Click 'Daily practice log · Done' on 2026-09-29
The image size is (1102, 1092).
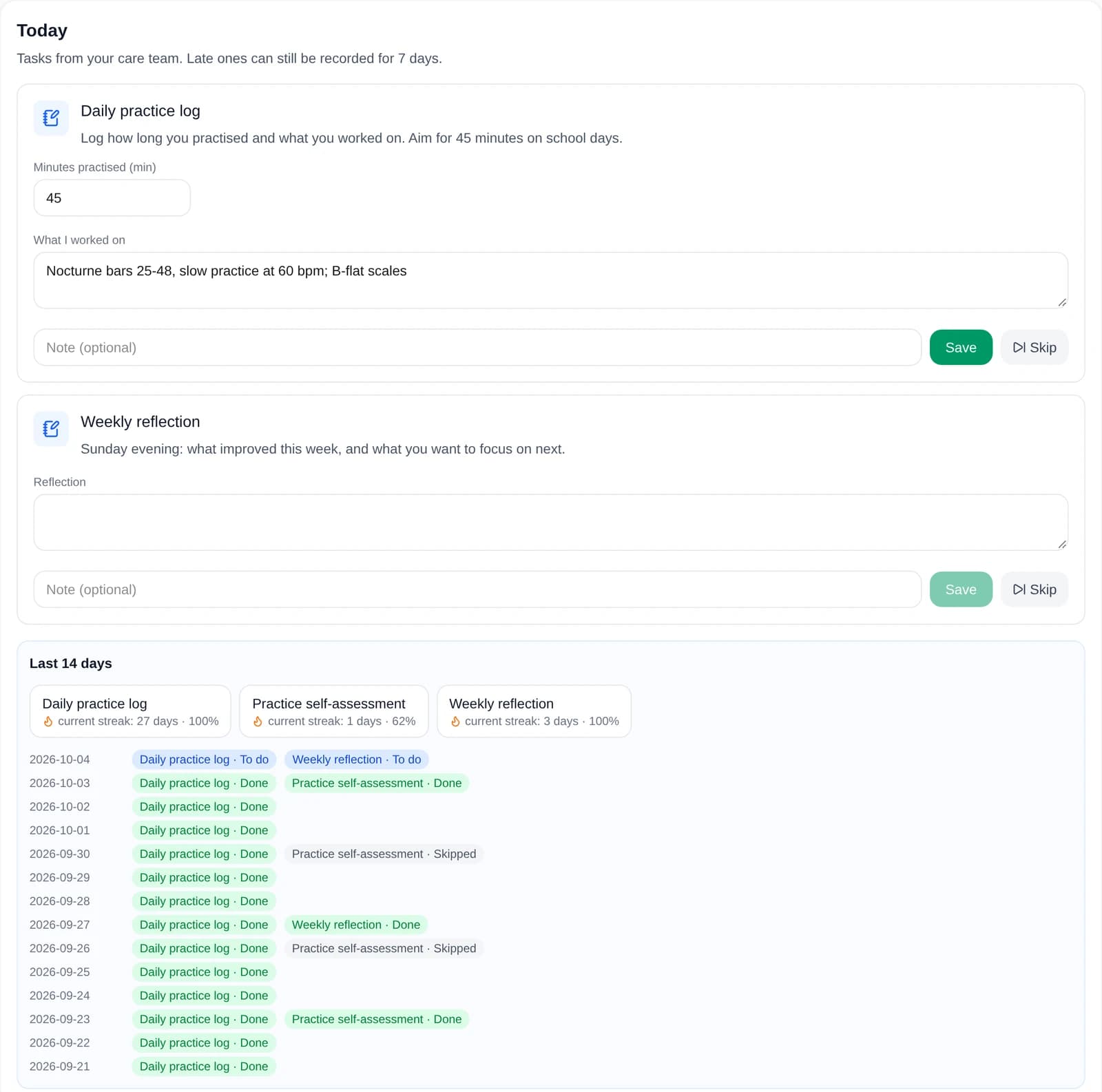click(204, 878)
